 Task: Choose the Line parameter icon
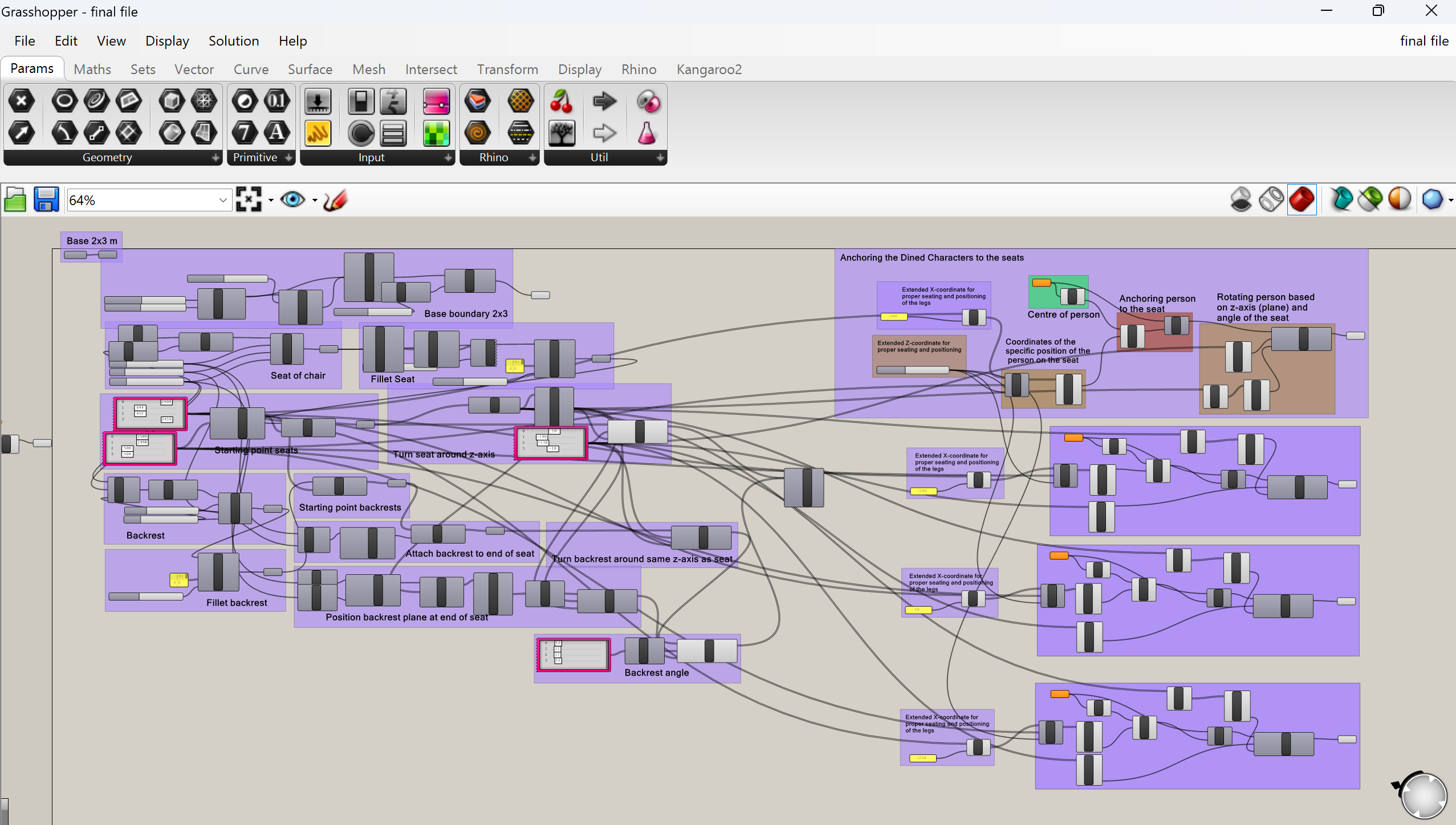(x=96, y=133)
